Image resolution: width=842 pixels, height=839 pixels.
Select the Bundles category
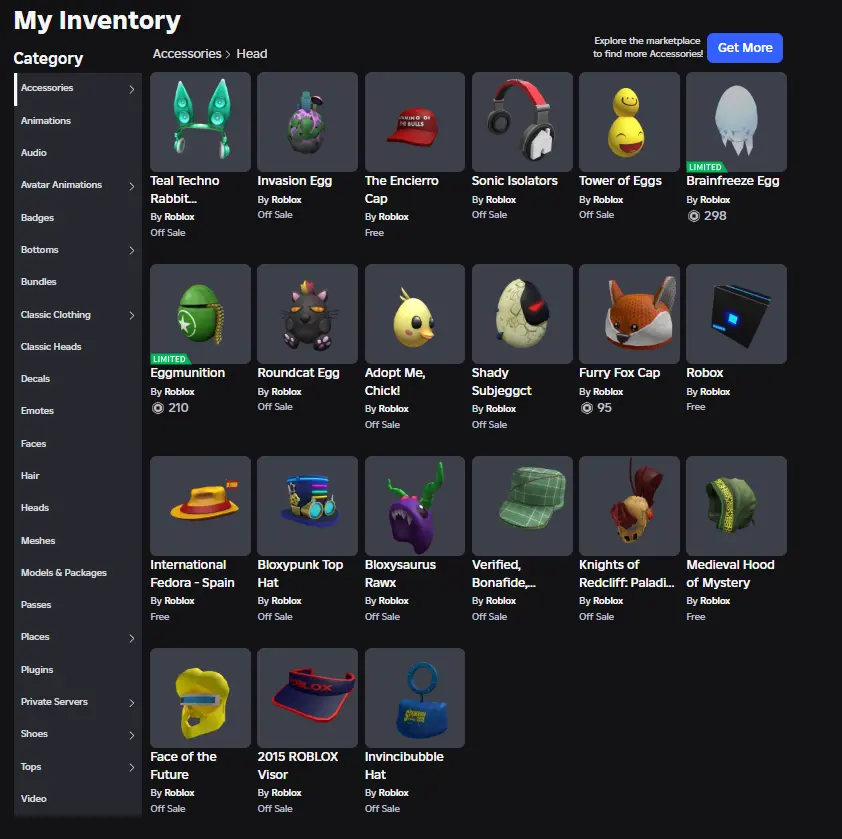point(78,282)
